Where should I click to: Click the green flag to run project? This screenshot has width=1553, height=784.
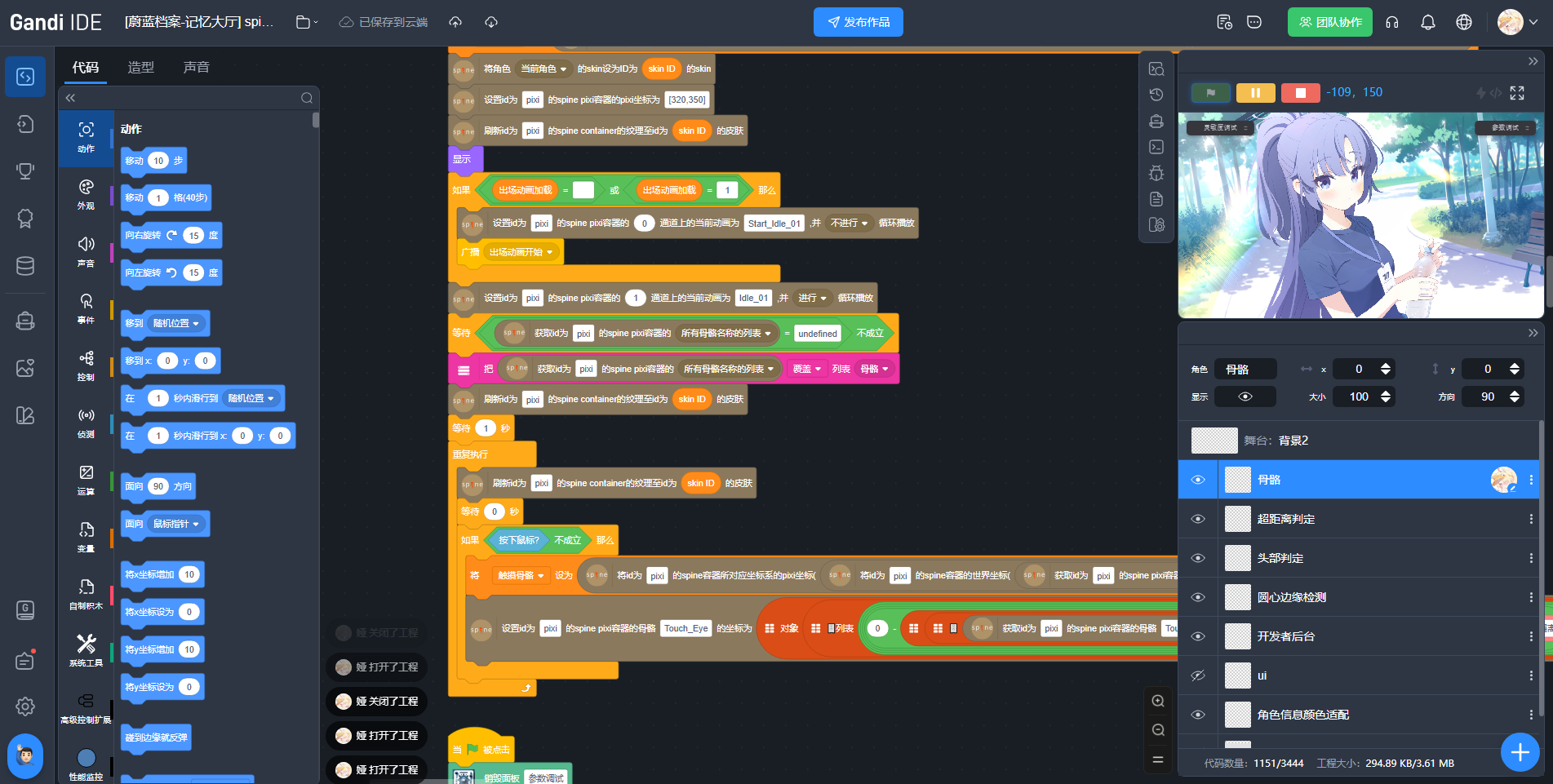pyautogui.click(x=1211, y=93)
